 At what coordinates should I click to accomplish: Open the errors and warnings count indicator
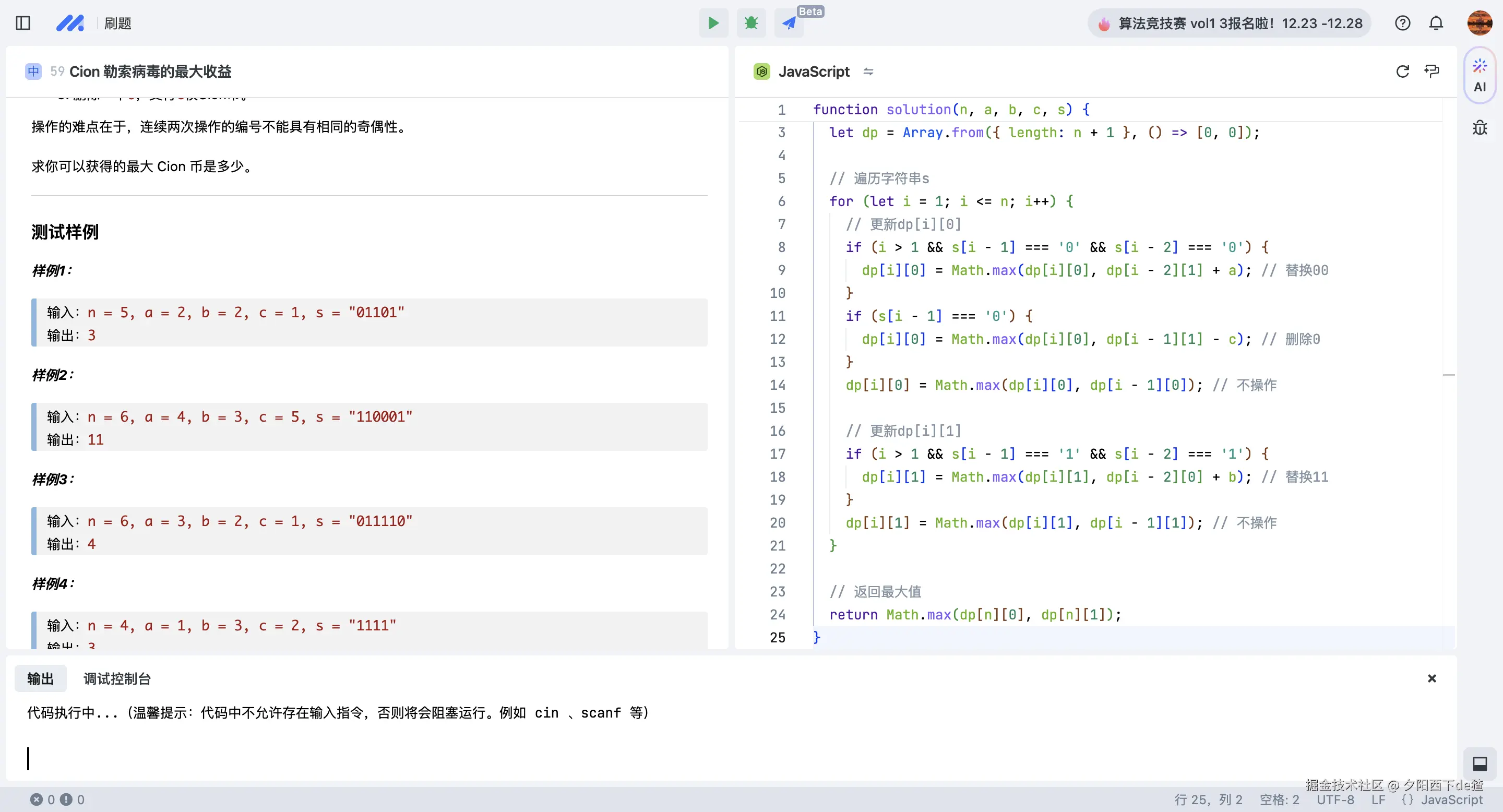coord(57,800)
